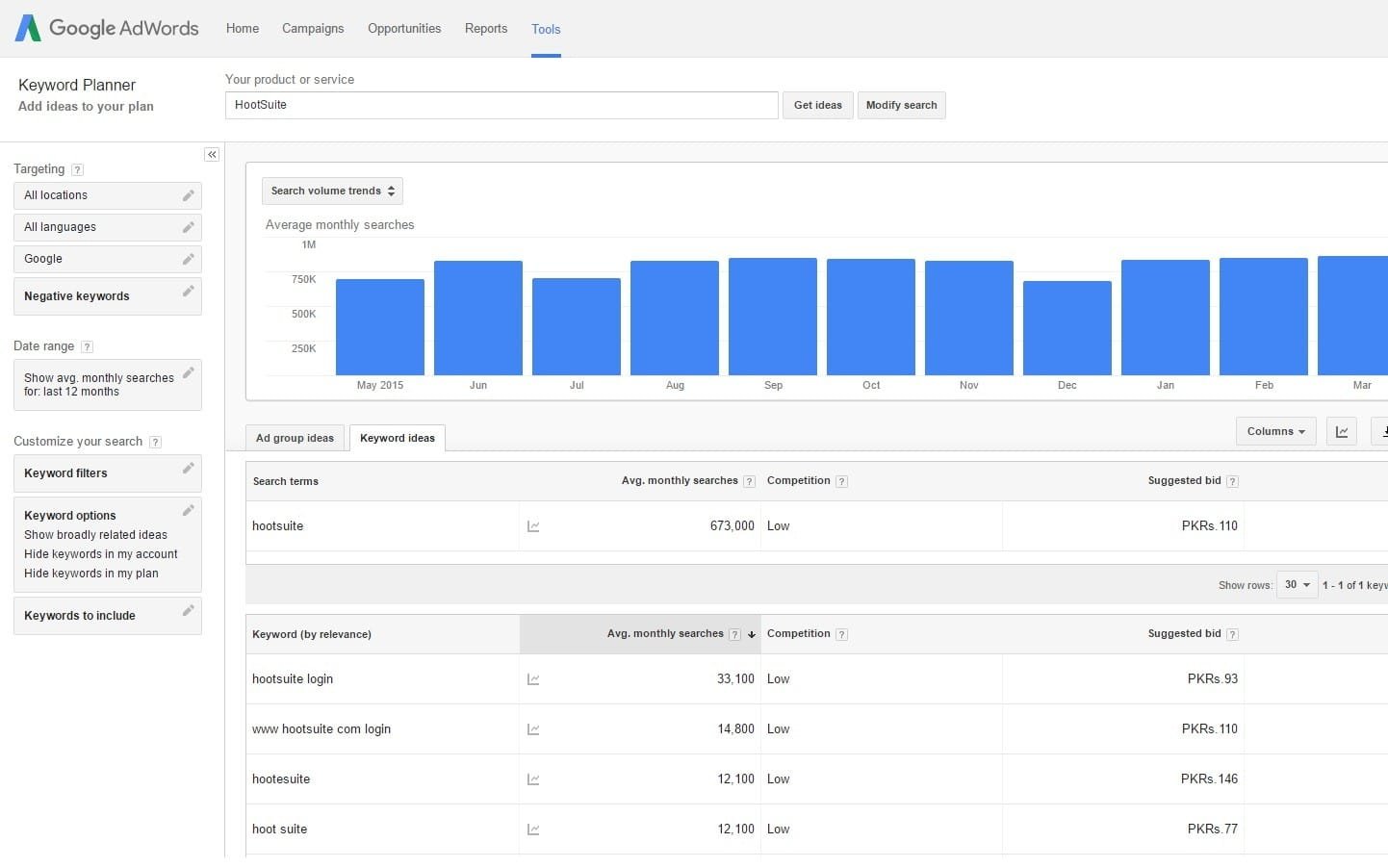Open help for keyword table Suggested bid
The height and width of the screenshot is (868, 1388).
[1232, 634]
